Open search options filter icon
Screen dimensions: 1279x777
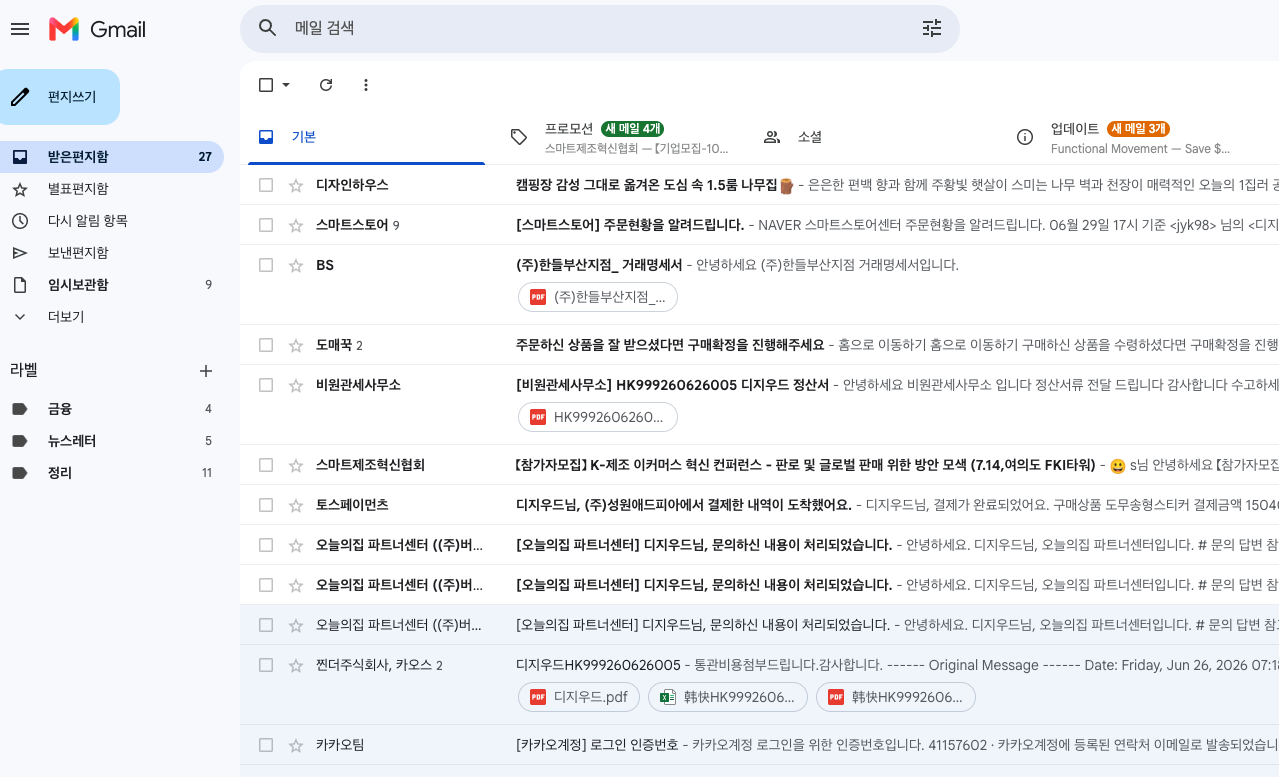click(932, 28)
